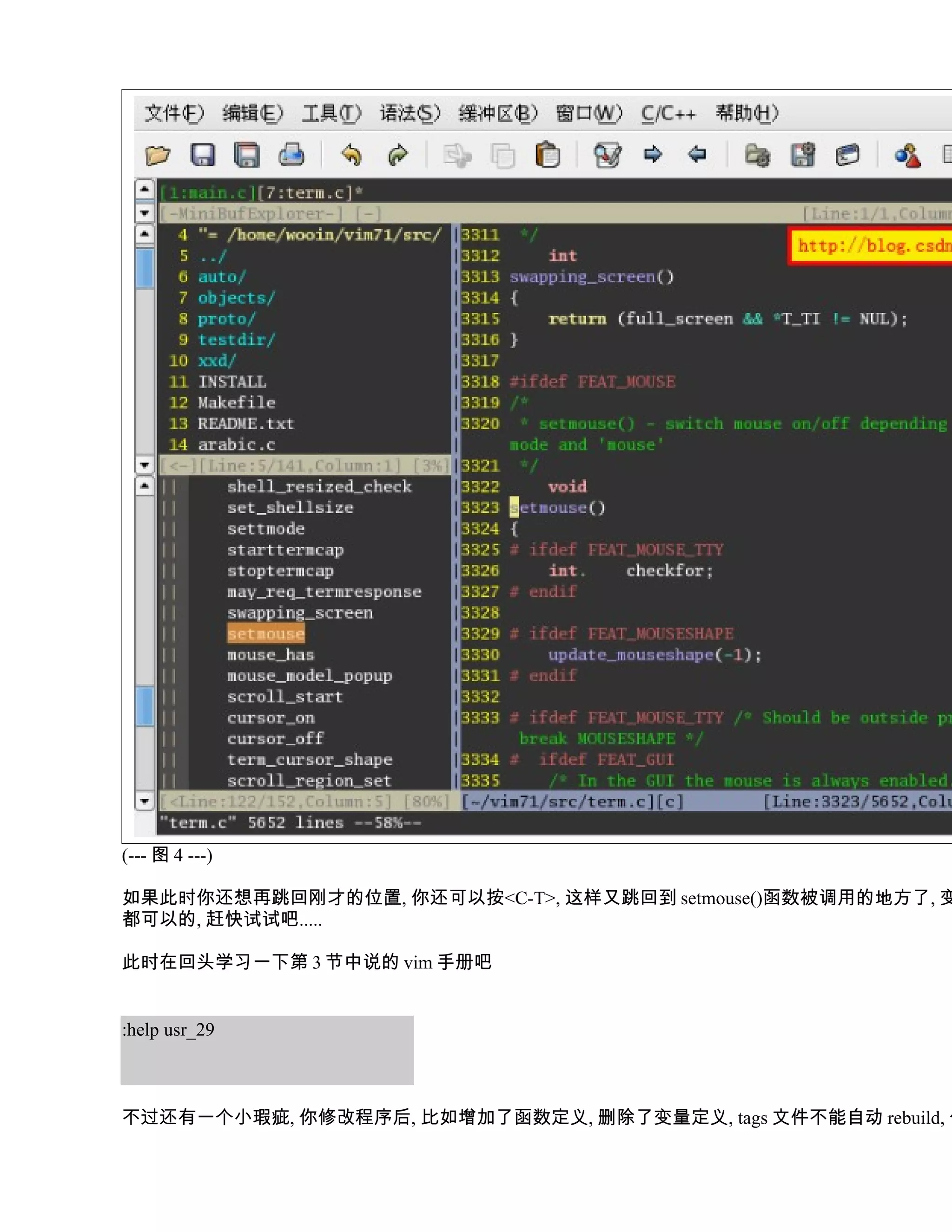Click MiniBufExplorer scrollbar up arrow

click(145, 189)
